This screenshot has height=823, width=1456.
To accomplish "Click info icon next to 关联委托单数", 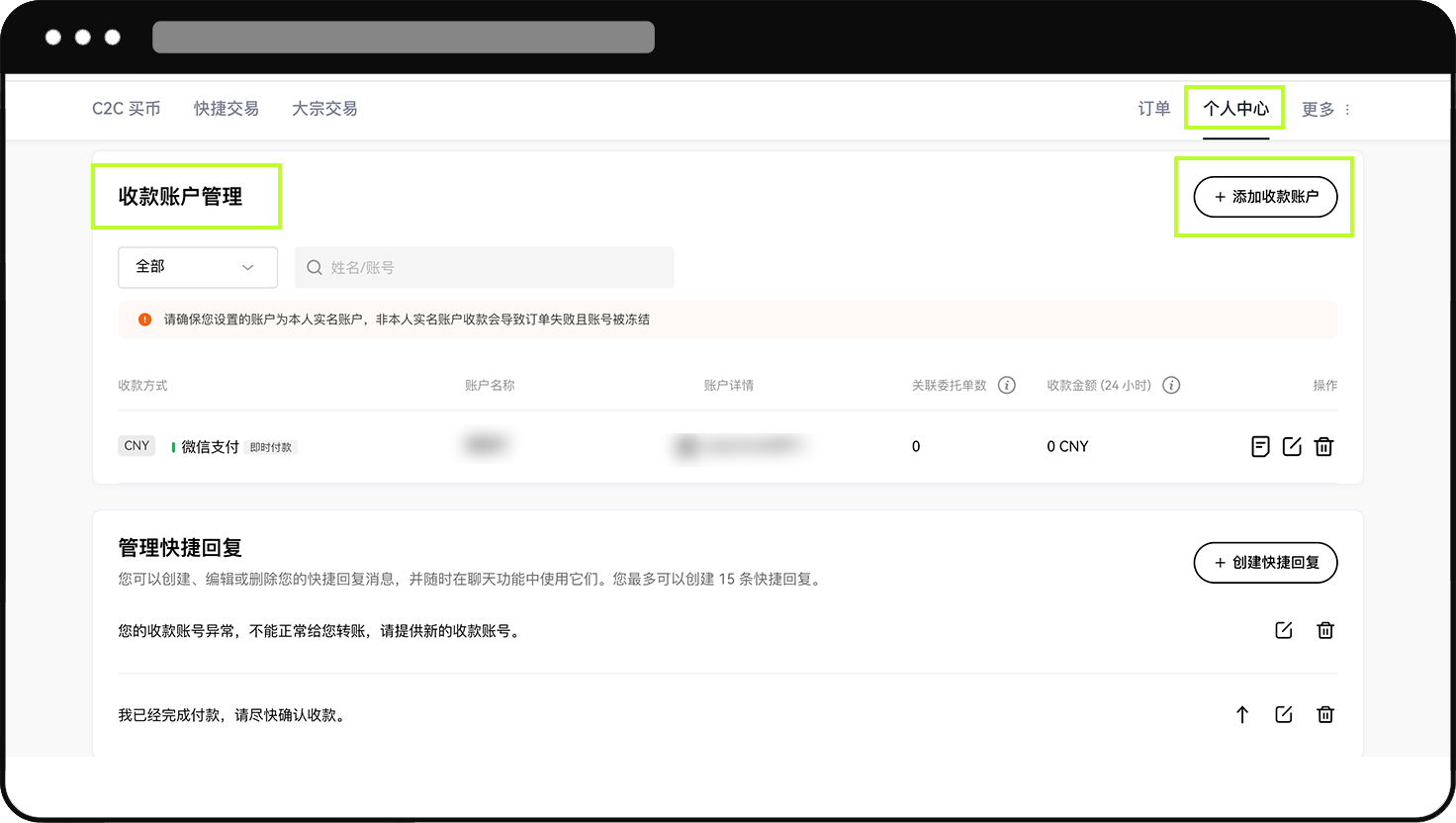I will coord(1006,385).
